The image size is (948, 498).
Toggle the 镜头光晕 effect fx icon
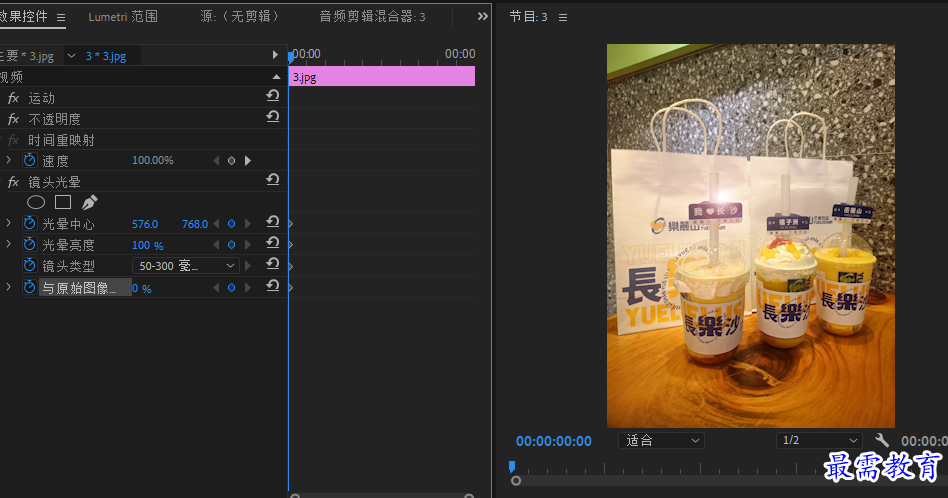[13, 182]
